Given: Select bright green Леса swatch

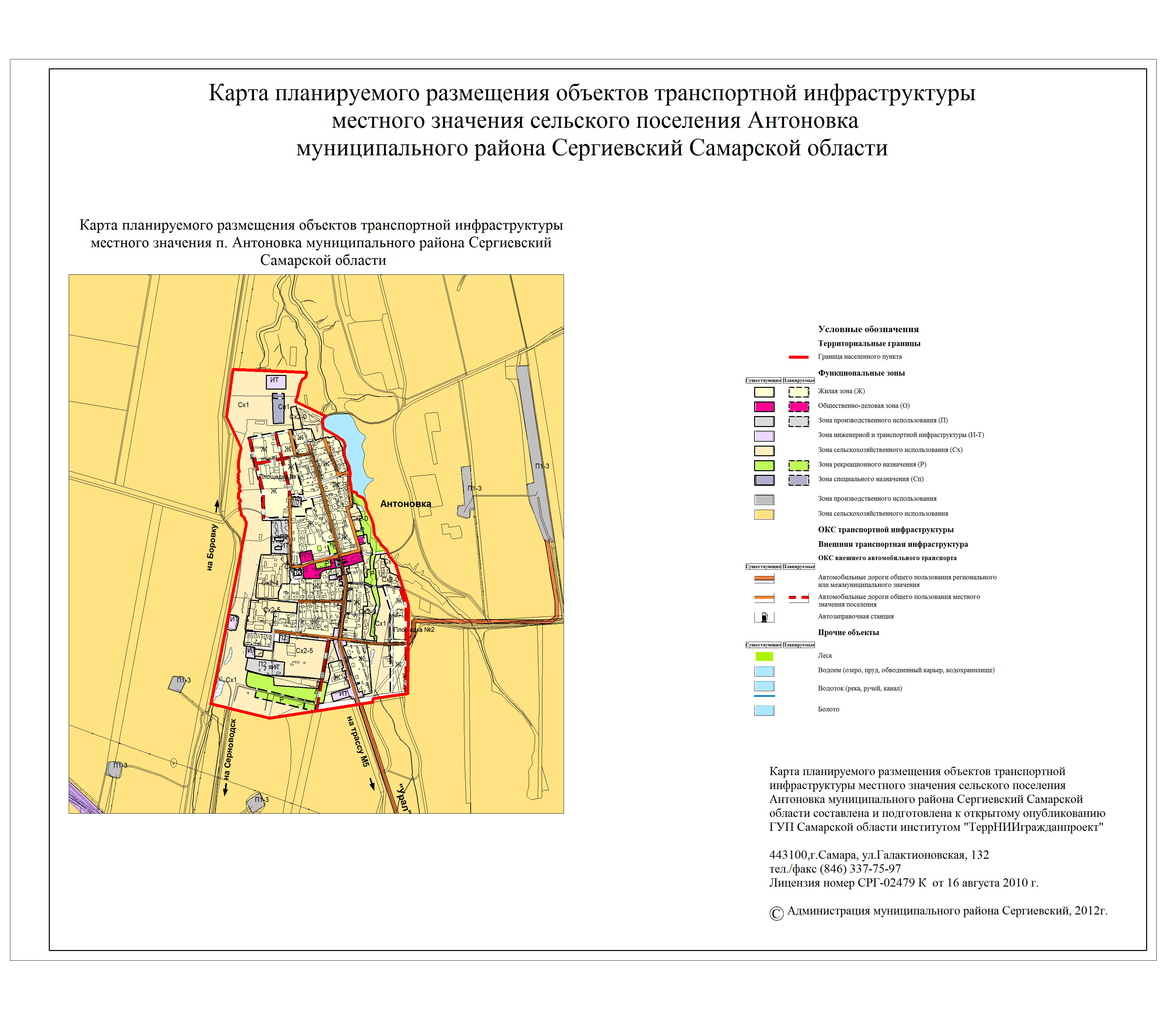Looking at the screenshot, I should pyautogui.click(x=764, y=656).
